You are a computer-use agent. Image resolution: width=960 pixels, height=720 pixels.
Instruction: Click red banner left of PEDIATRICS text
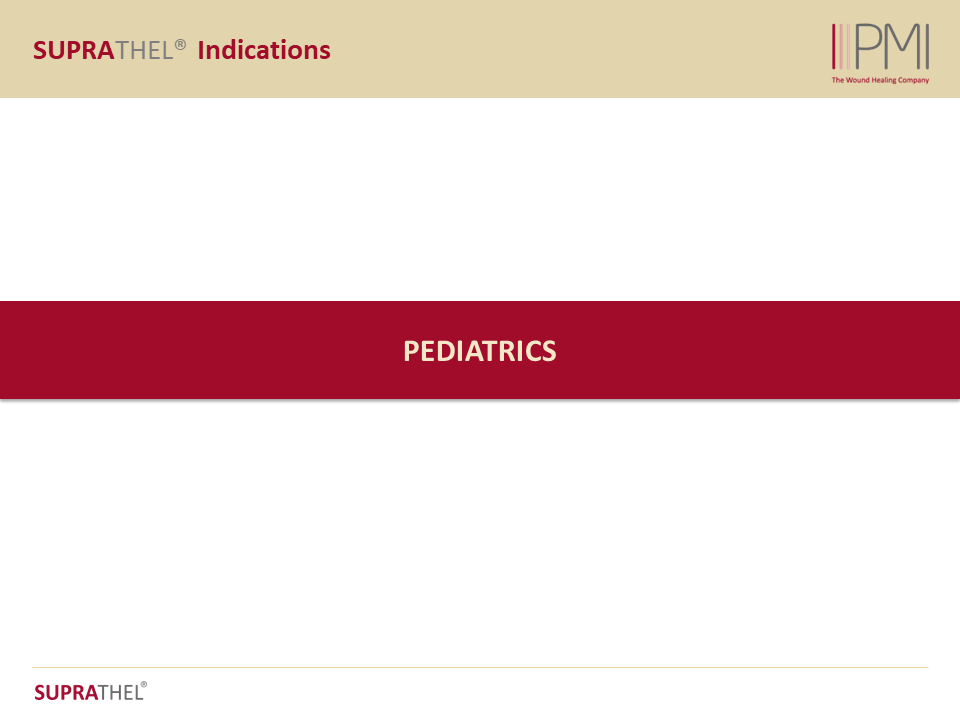[200, 351]
